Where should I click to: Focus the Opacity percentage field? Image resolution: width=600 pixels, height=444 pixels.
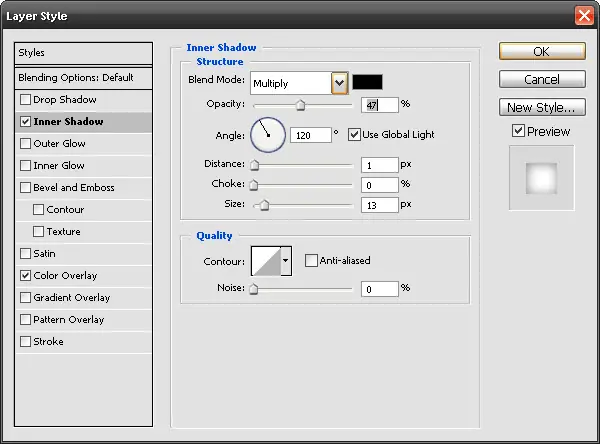380,105
